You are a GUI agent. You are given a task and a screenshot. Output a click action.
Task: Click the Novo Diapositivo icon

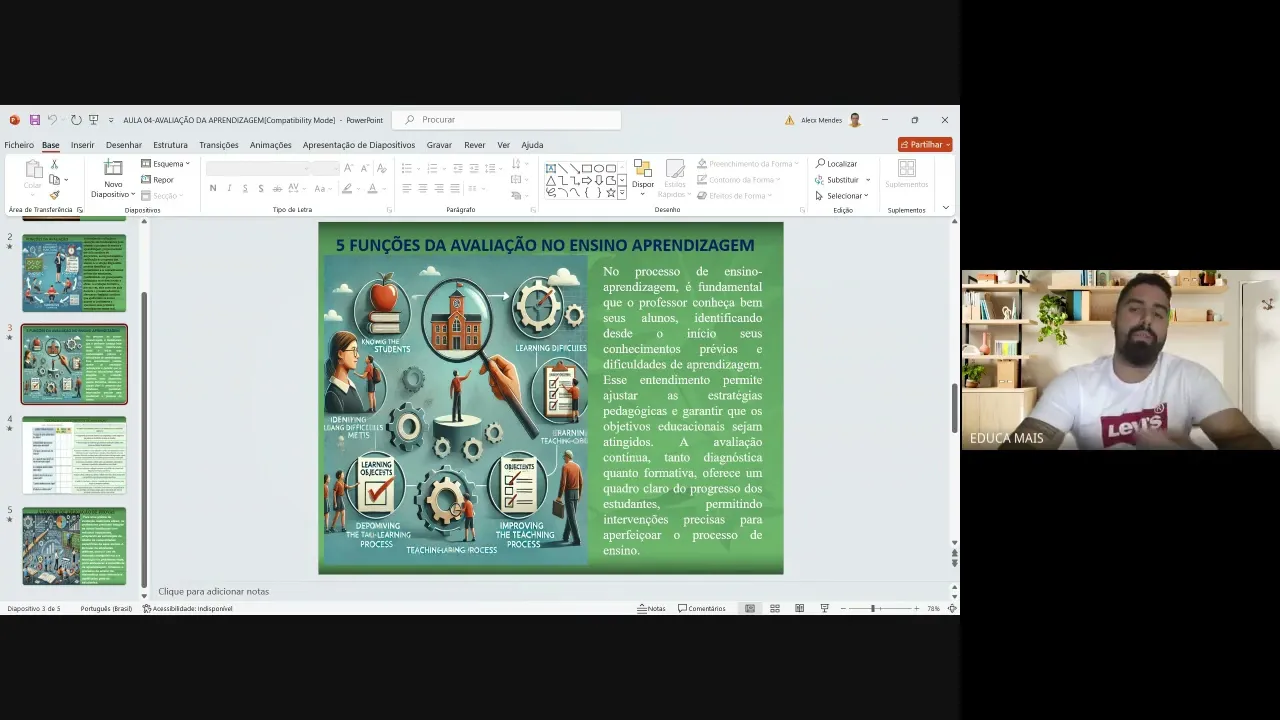113,168
